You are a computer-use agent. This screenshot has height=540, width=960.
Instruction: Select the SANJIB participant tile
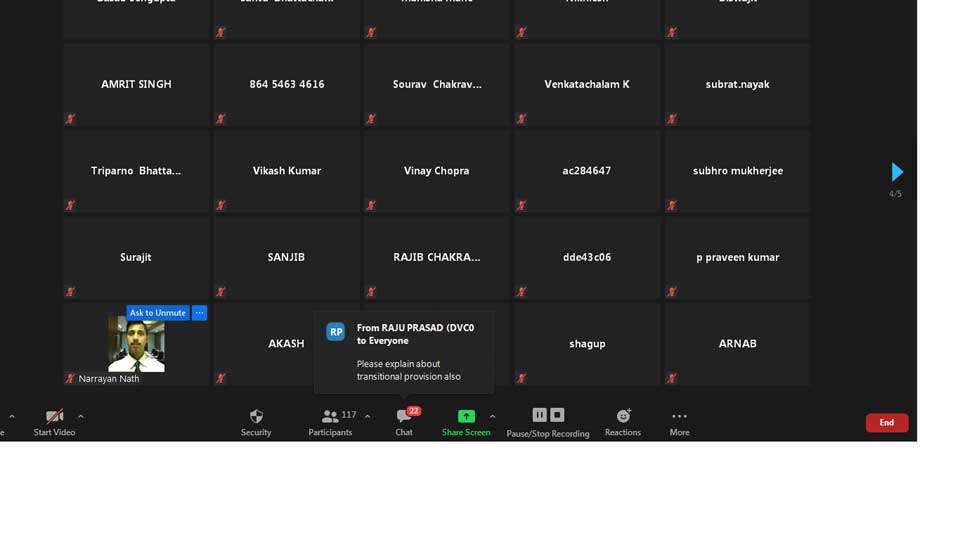(x=287, y=257)
